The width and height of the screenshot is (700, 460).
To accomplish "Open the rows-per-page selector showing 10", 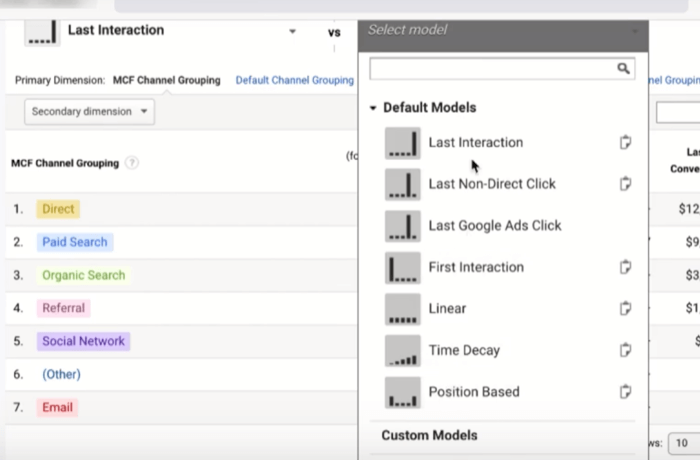I will tap(683, 443).
